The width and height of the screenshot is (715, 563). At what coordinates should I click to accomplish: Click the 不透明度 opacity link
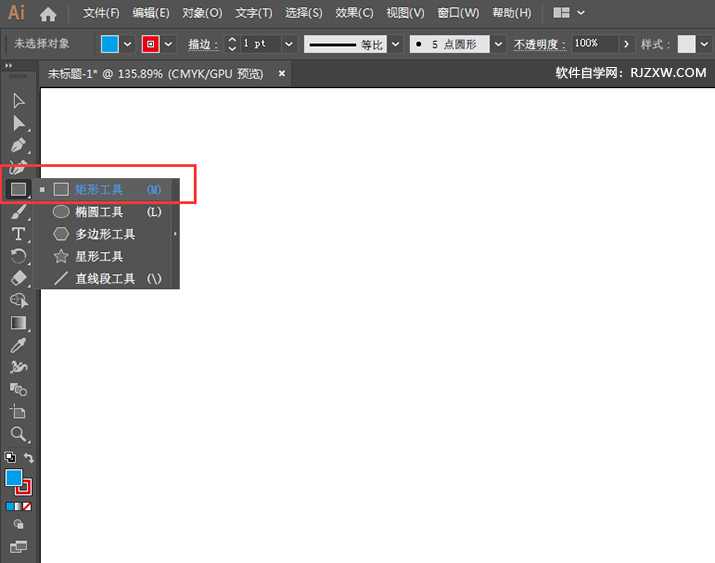(x=539, y=44)
